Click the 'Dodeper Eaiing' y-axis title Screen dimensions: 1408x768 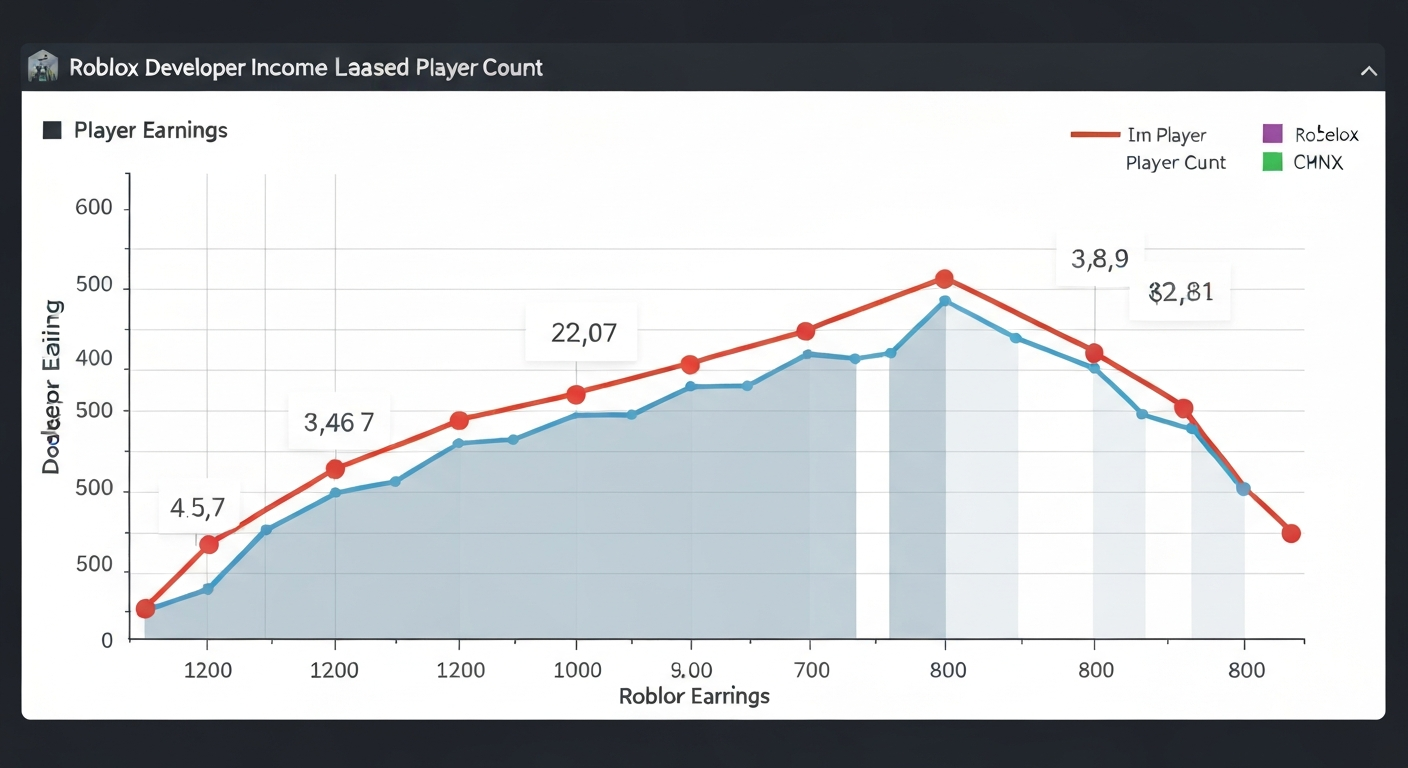pos(52,386)
